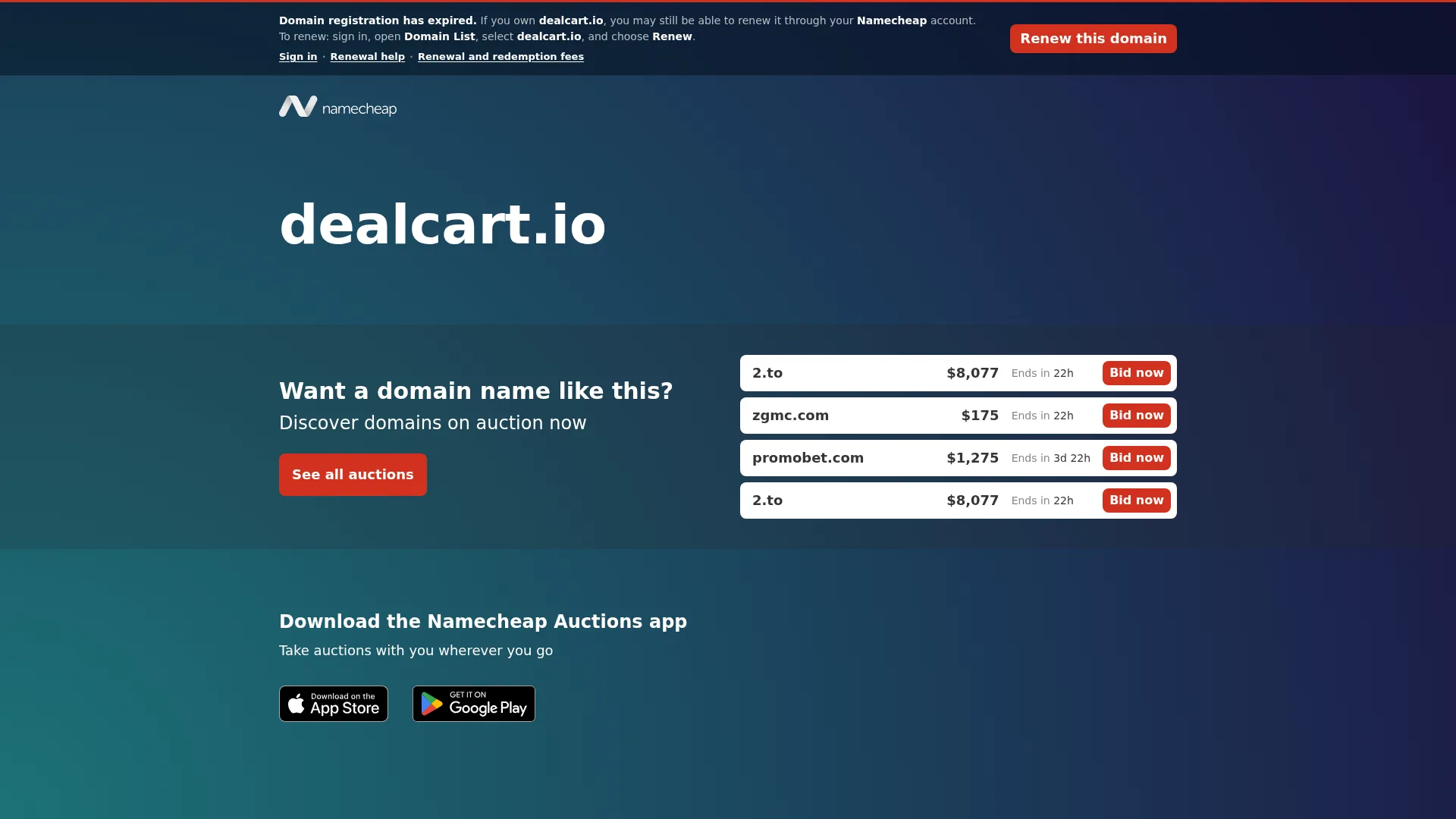The width and height of the screenshot is (1456, 819).
Task: Bid now on promobet.com
Action: click(x=1136, y=458)
